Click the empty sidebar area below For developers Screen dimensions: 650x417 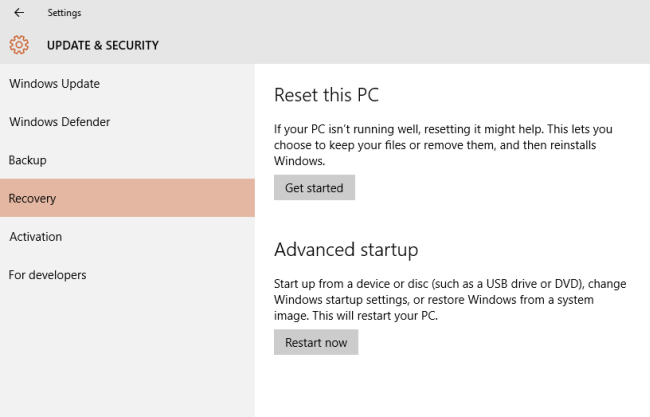127,350
